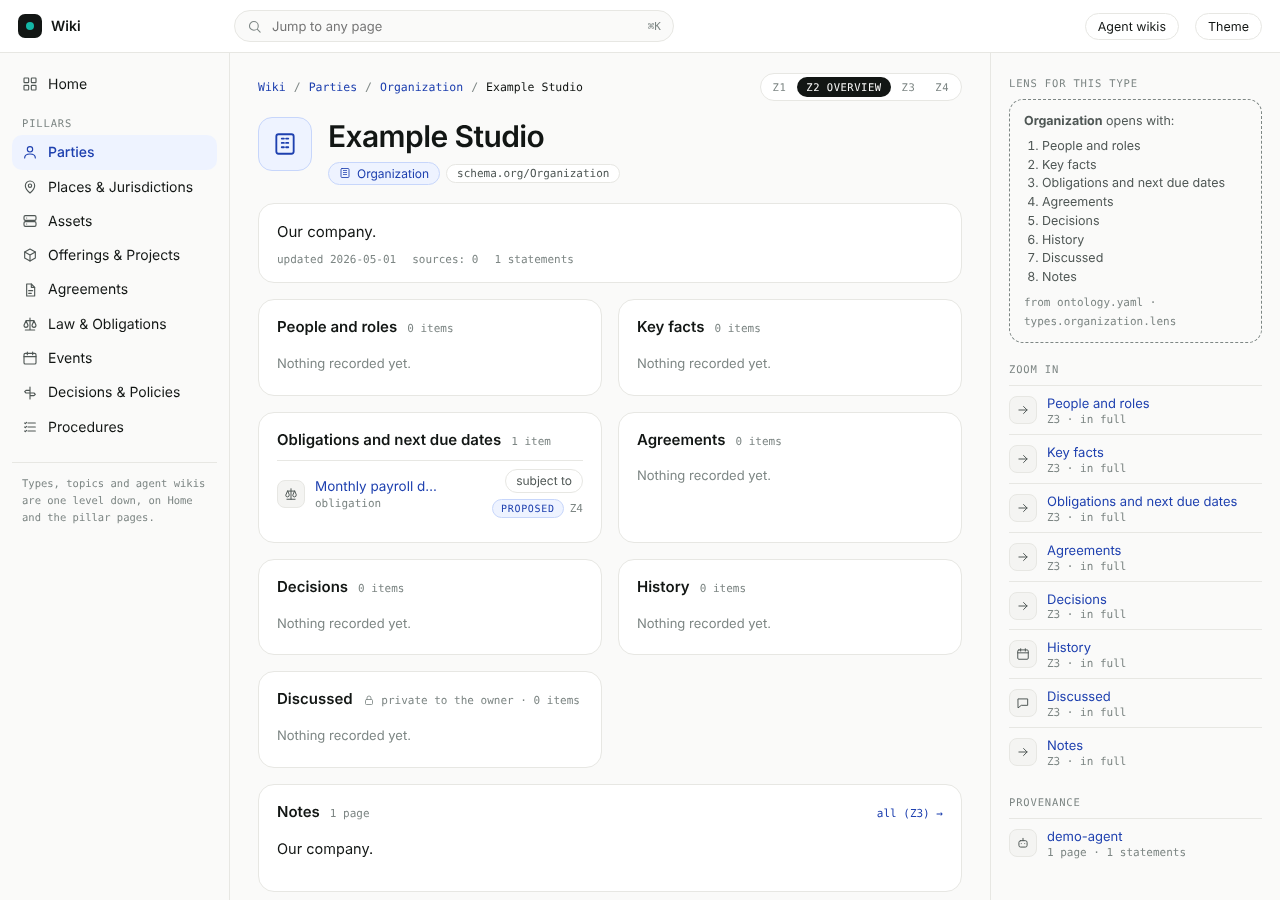1280x900 pixels.
Task: Switch to the Z3 zoom level
Action: [908, 87]
